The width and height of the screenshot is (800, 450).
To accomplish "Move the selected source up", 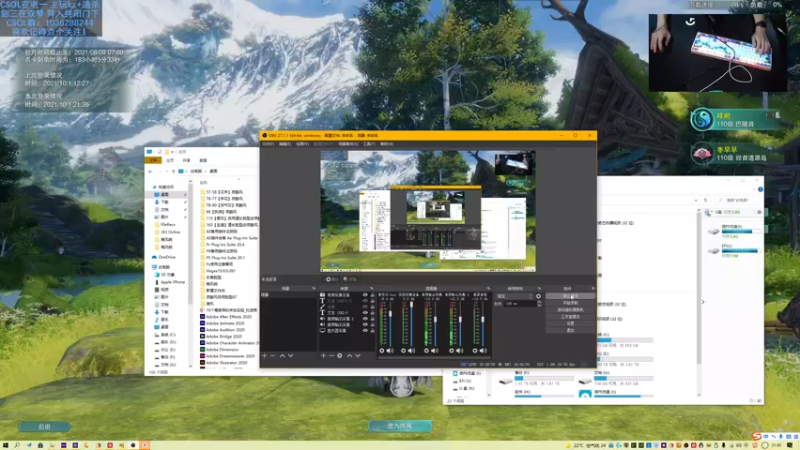I will [x=349, y=356].
